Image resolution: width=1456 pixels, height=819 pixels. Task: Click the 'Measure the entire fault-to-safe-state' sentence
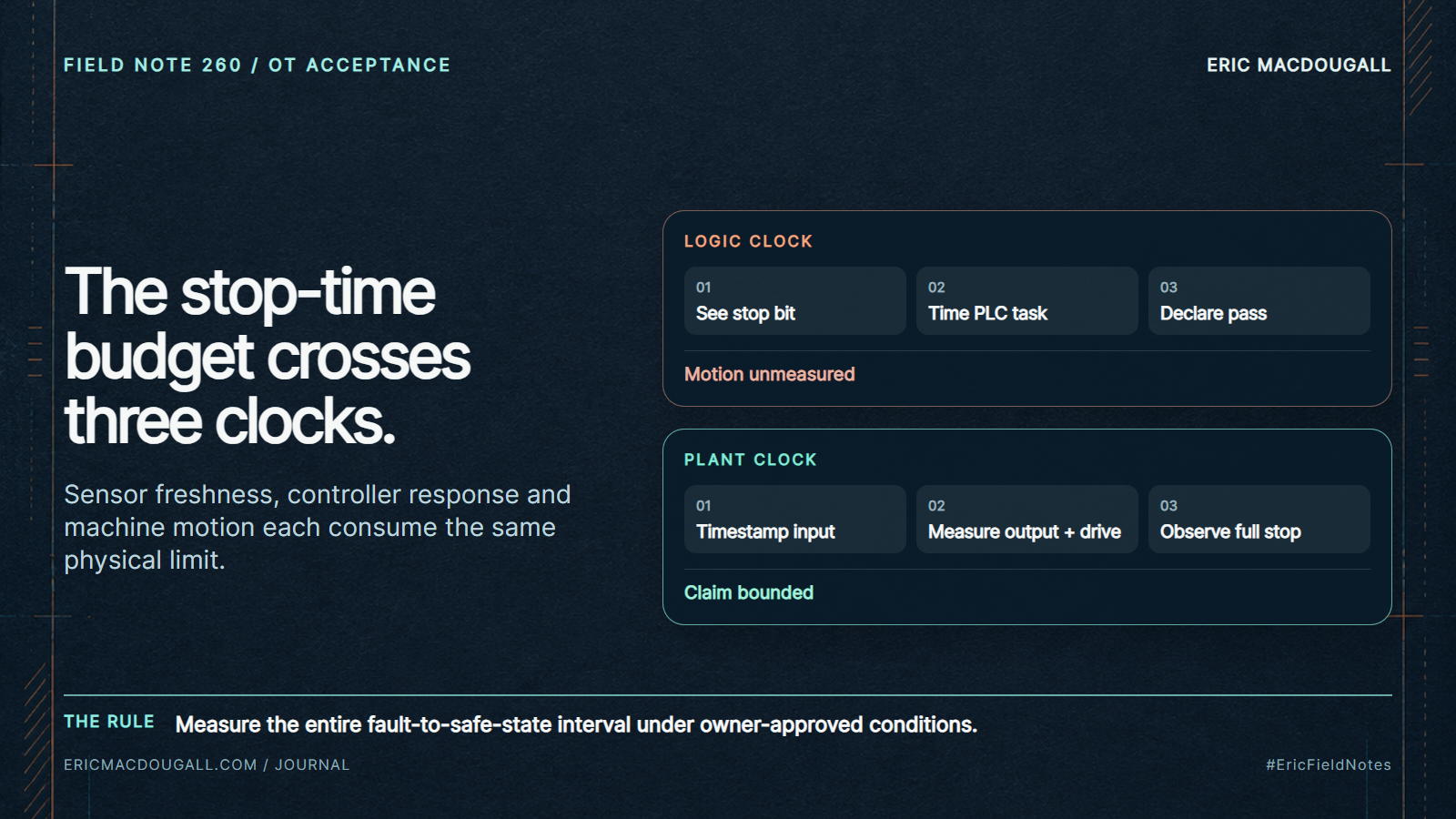click(x=576, y=724)
